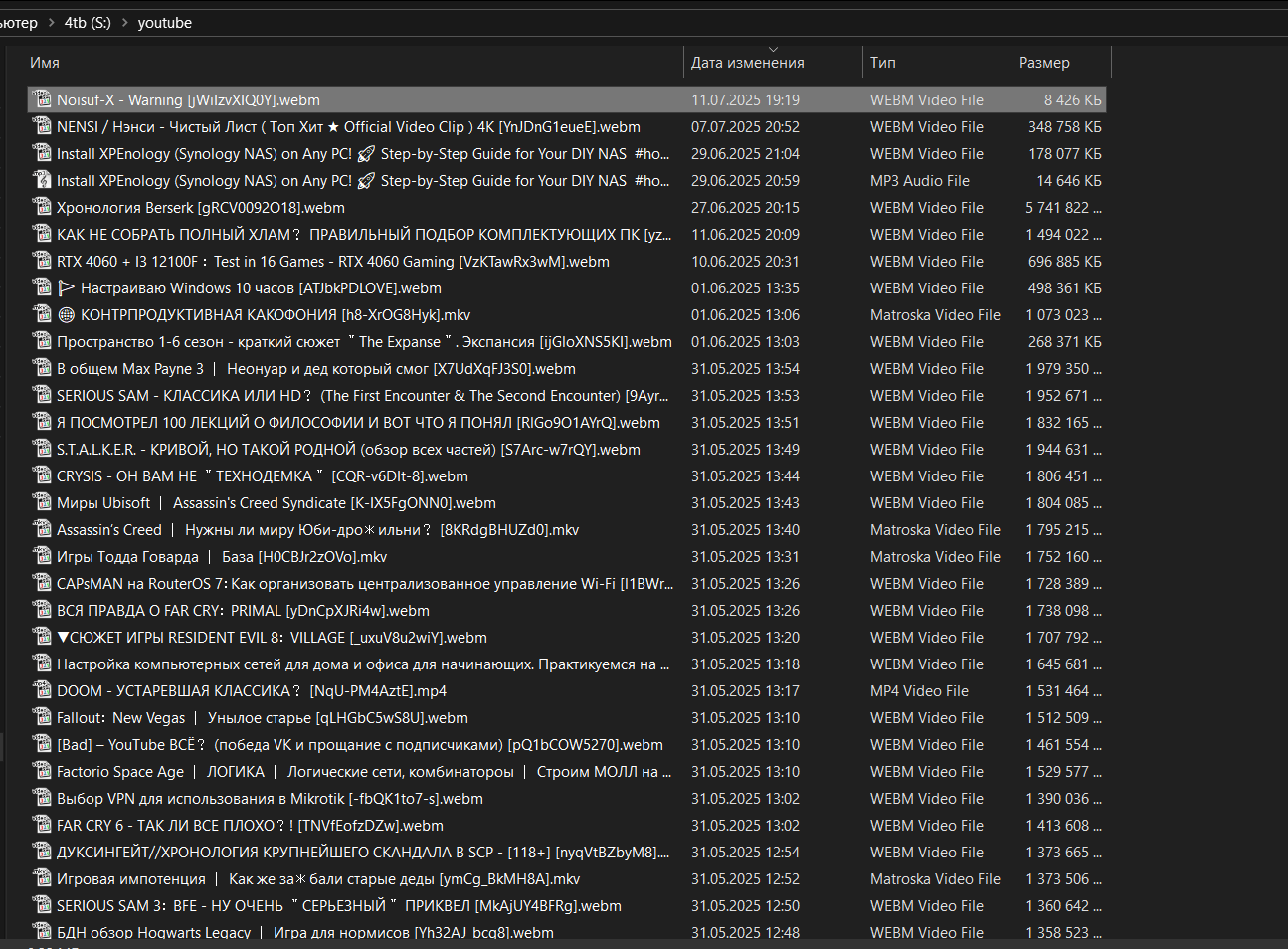Click the CAPsMAN на RouterOS 7 file icon
Screen dimensions: 1288x949
click(x=42, y=583)
